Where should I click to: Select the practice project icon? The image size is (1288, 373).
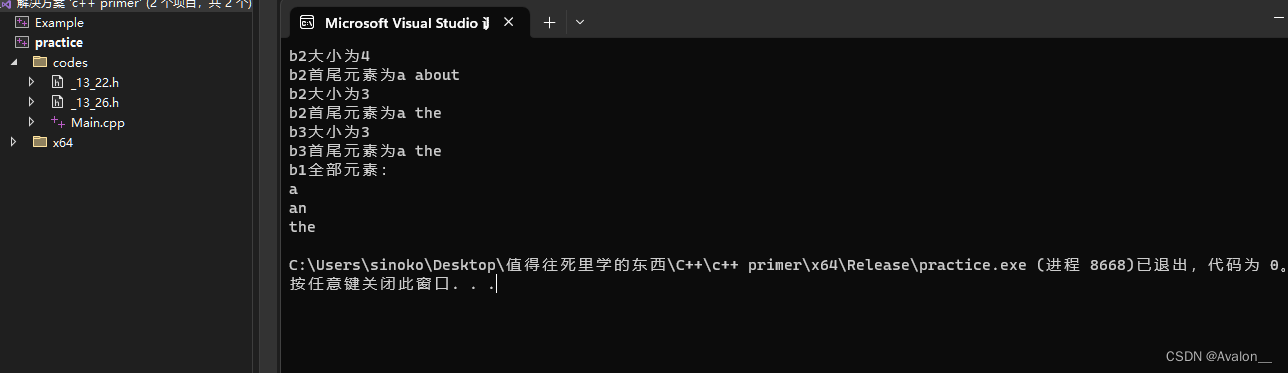coord(22,42)
